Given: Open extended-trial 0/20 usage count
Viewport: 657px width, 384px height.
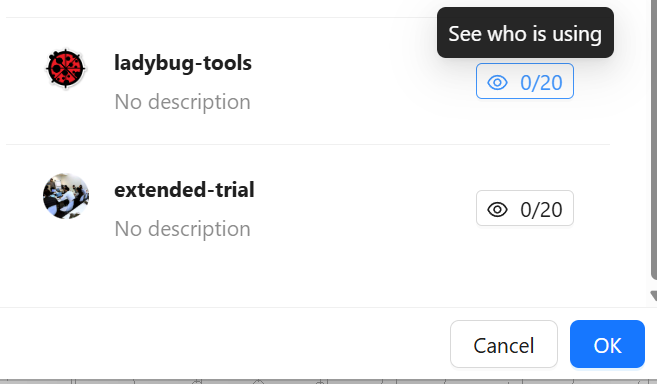Looking at the screenshot, I should pos(525,208).
